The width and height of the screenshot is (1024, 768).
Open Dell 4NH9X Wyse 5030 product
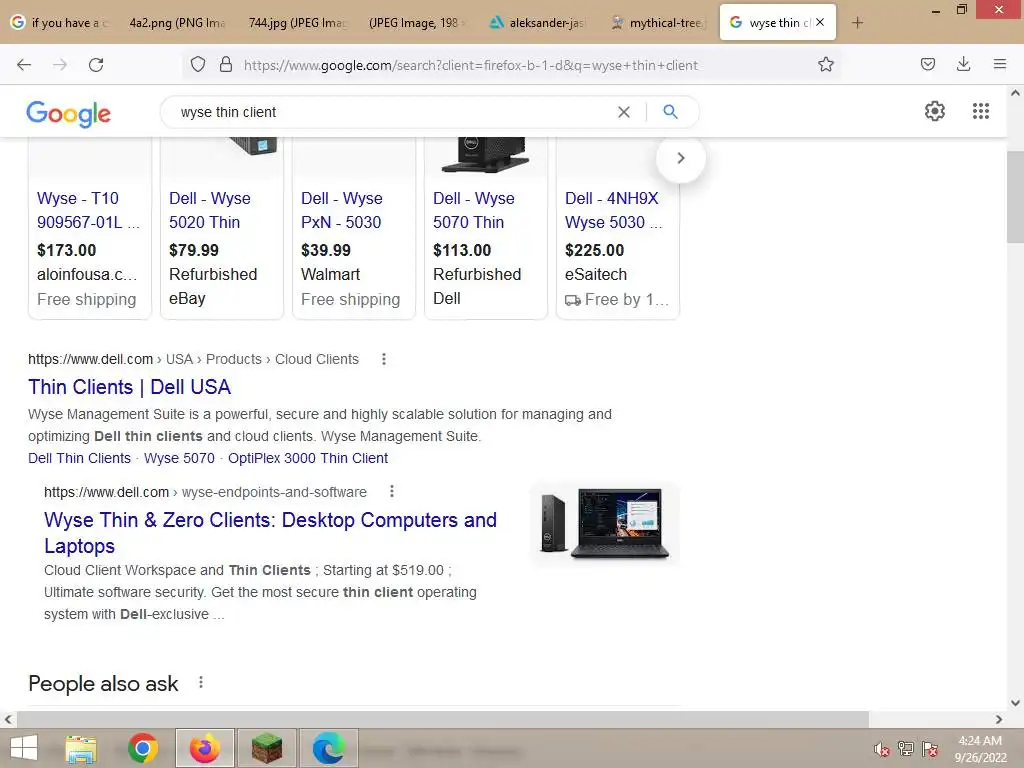pos(614,210)
